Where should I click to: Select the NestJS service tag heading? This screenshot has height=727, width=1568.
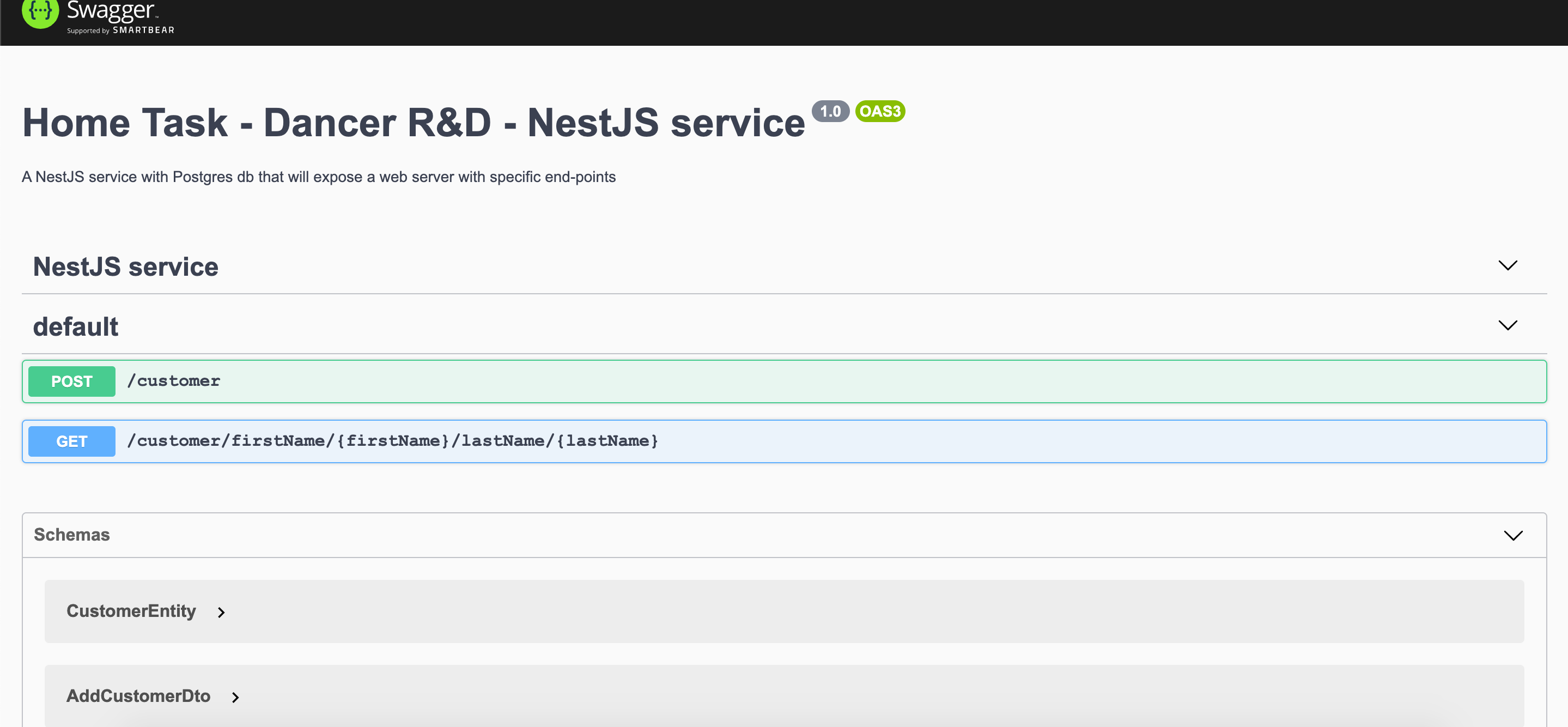125,266
